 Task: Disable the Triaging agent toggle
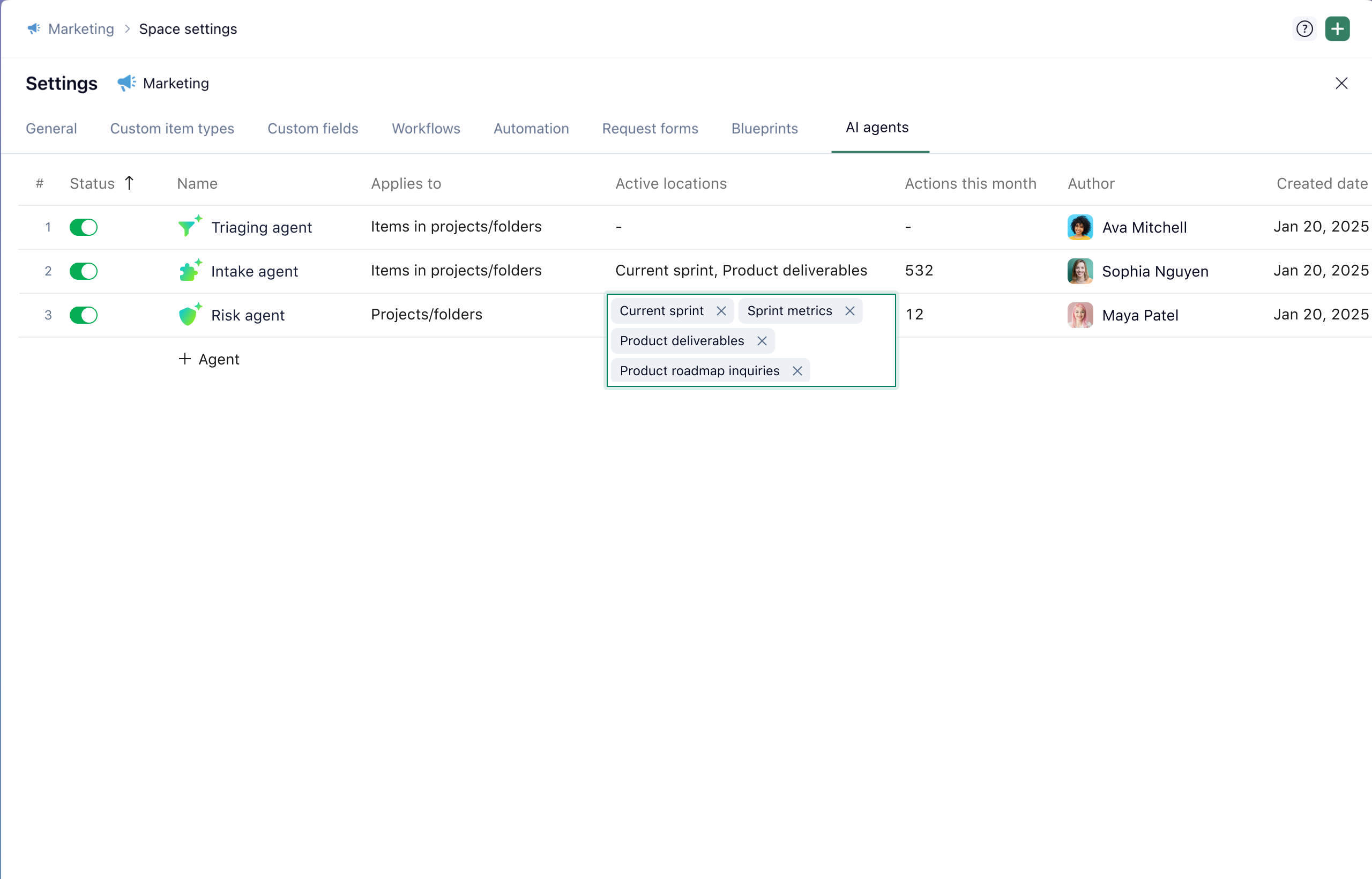coord(84,227)
